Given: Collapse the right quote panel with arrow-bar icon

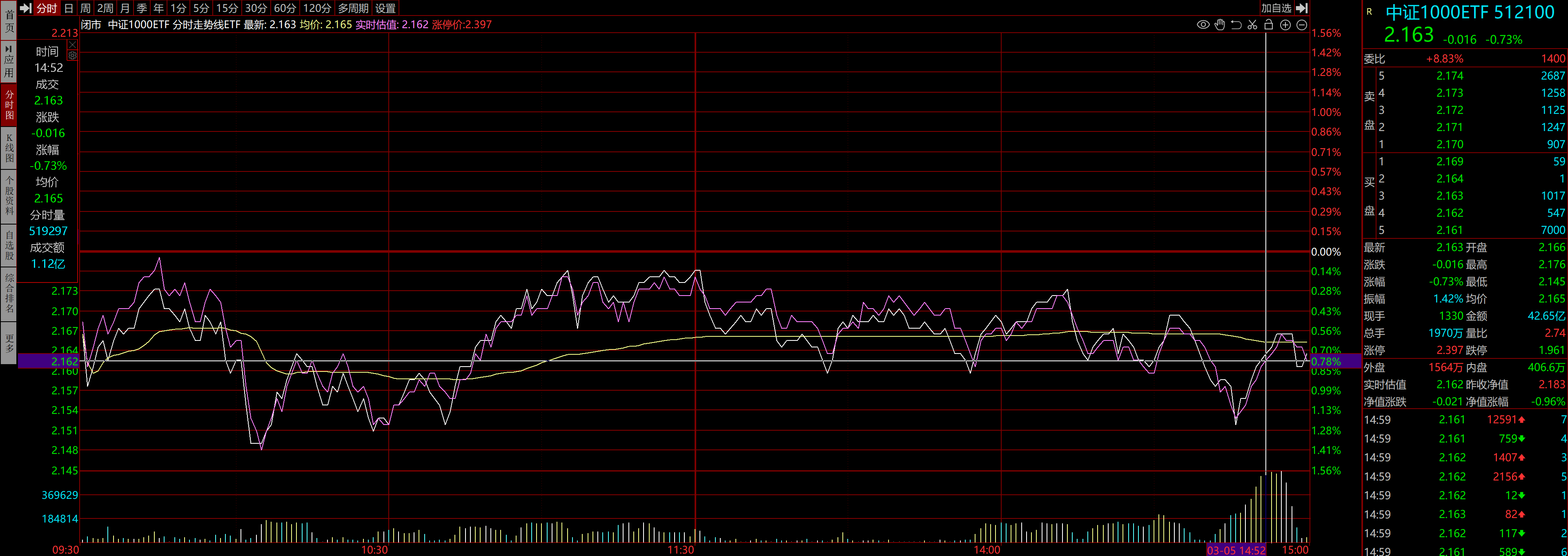Looking at the screenshot, I should (1302, 8).
